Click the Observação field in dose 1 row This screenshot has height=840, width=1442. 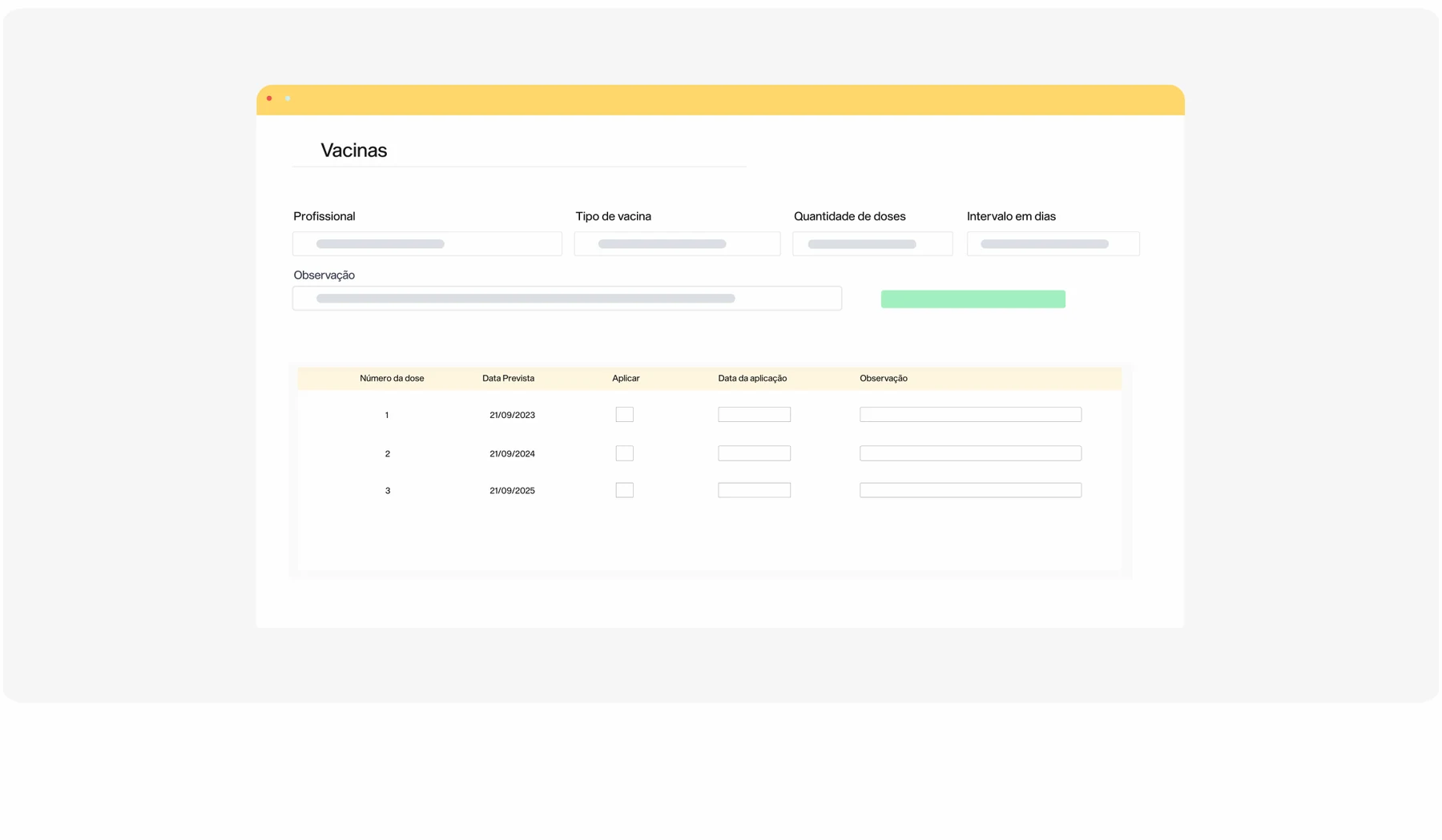click(970, 414)
